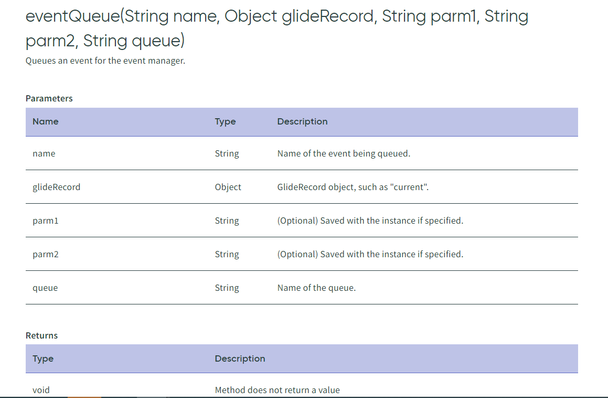
Task: Select the queue parameter name
Action: 45,288
